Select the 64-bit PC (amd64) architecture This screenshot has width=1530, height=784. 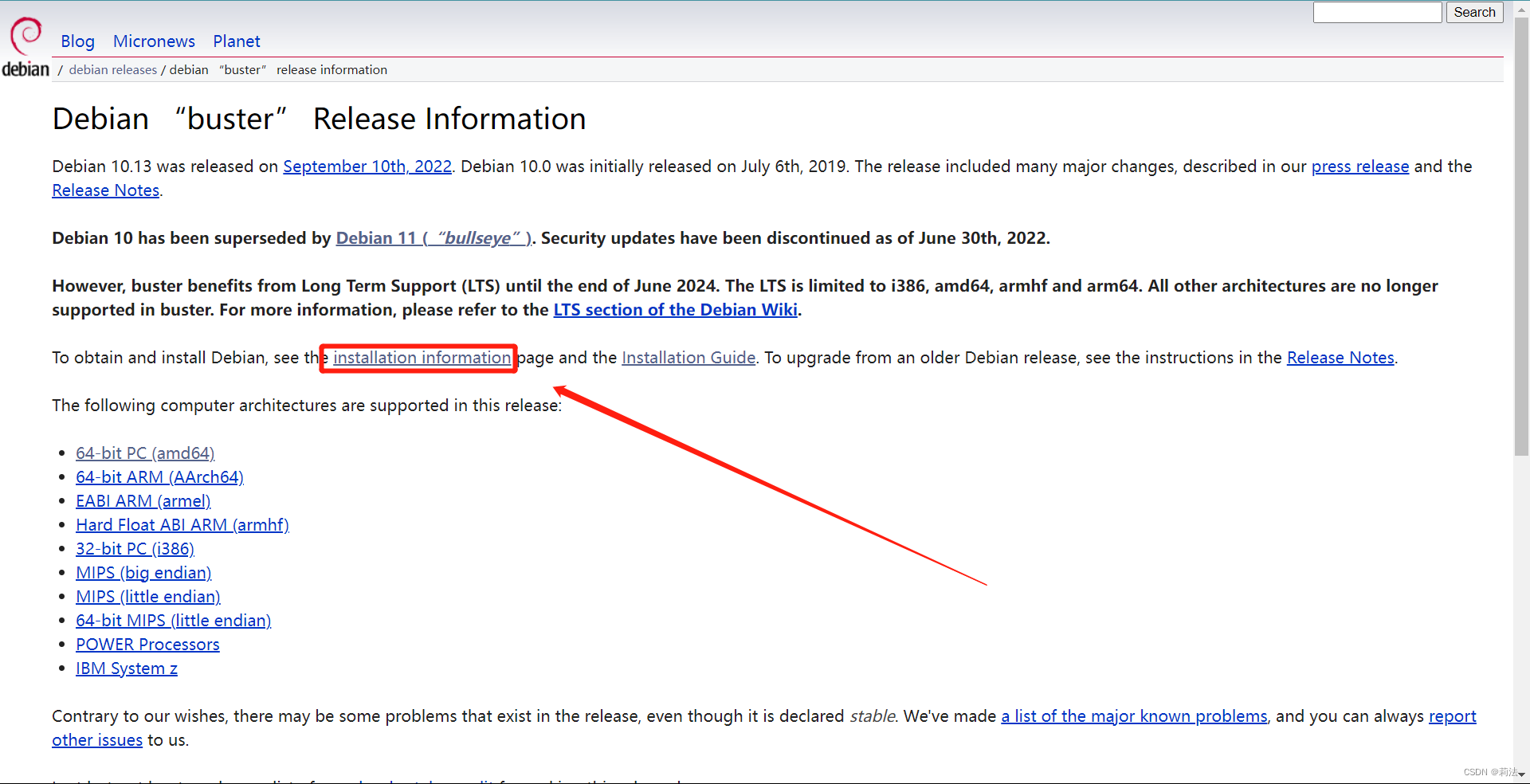(145, 453)
